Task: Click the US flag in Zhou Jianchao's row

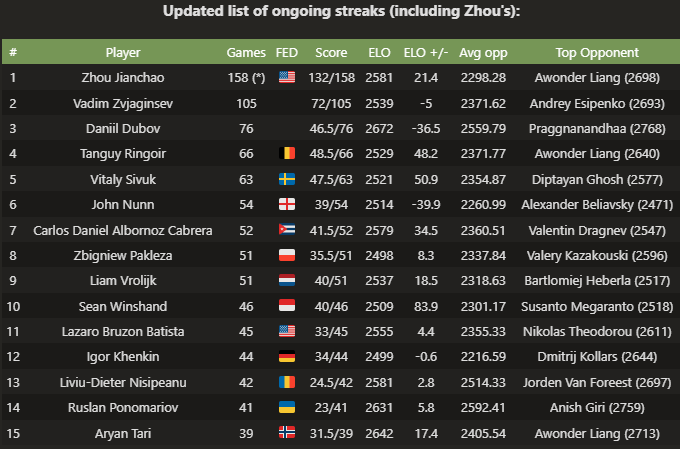Action: pos(288,76)
